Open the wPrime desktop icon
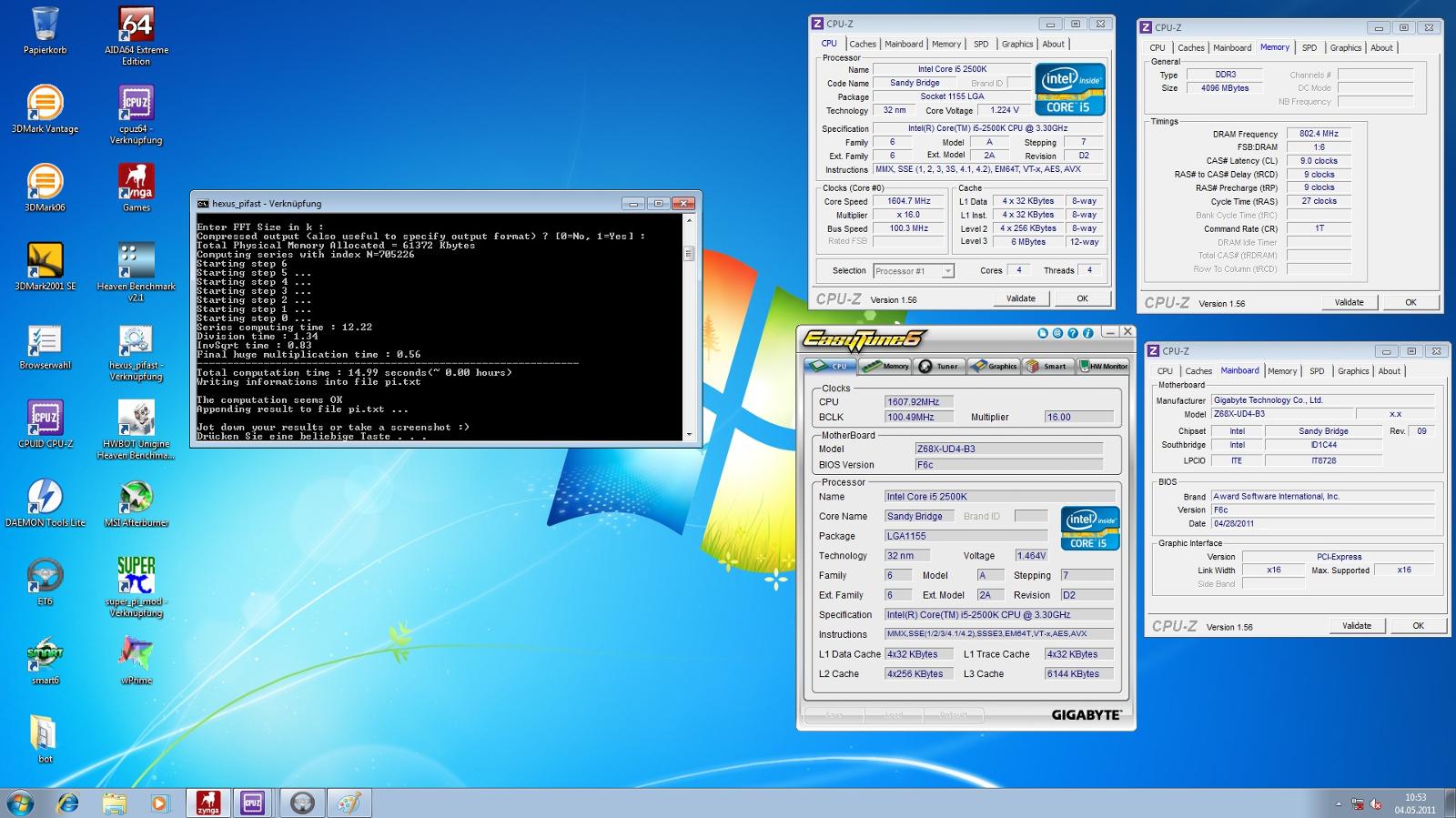This screenshot has width=1456, height=818. [136, 661]
